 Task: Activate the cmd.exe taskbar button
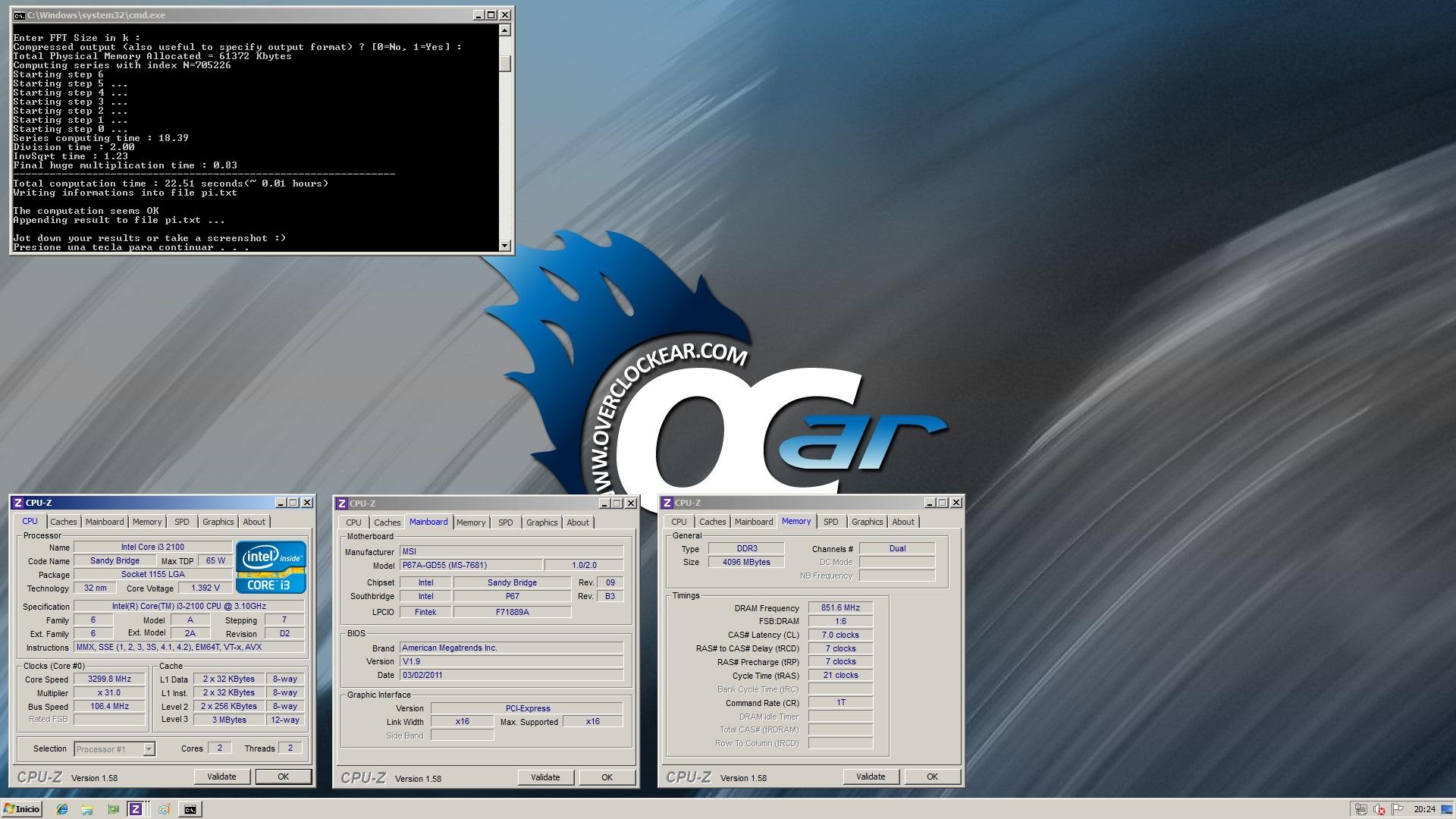(x=190, y=809)
